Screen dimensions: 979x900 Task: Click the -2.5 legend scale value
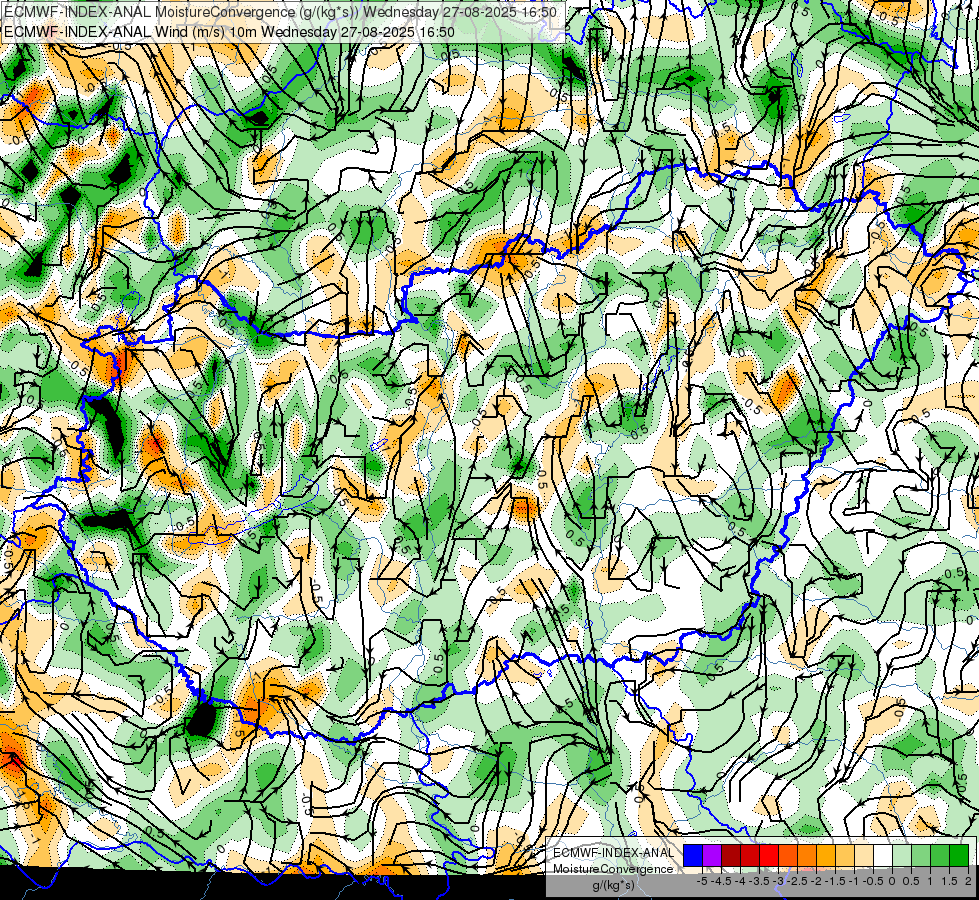pos(799,881)
